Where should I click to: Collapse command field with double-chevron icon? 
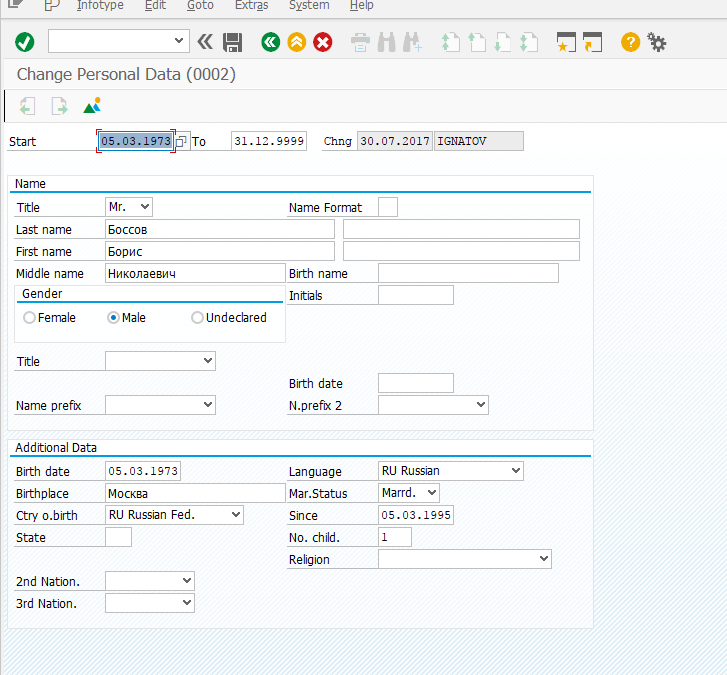pos(205,42)
